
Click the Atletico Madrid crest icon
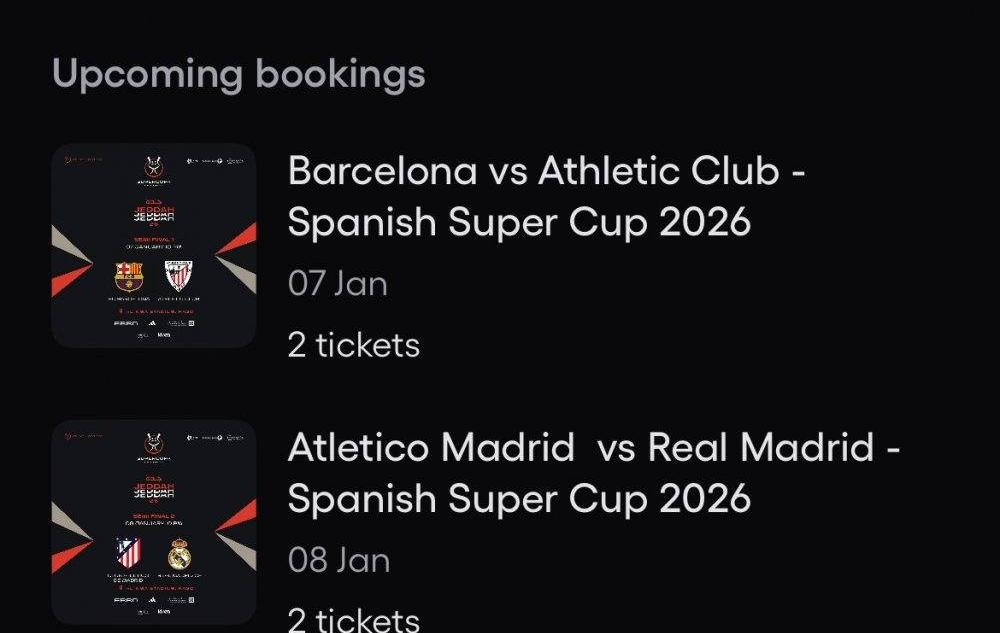pyautogui.click(x=128, y=552)
